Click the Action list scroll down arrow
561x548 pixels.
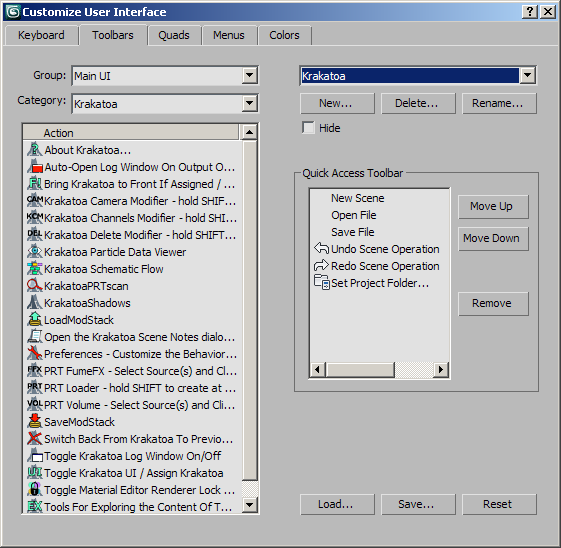pos(249,505)
